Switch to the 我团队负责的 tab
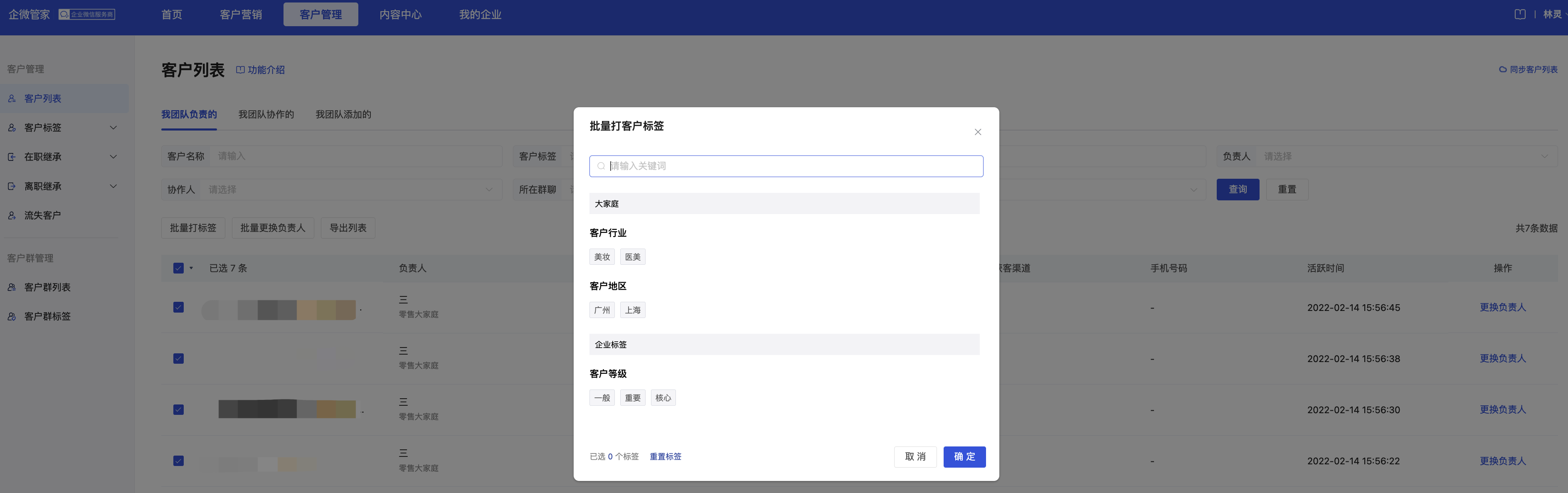This screenshot has height=493, width=1568. 189,114
